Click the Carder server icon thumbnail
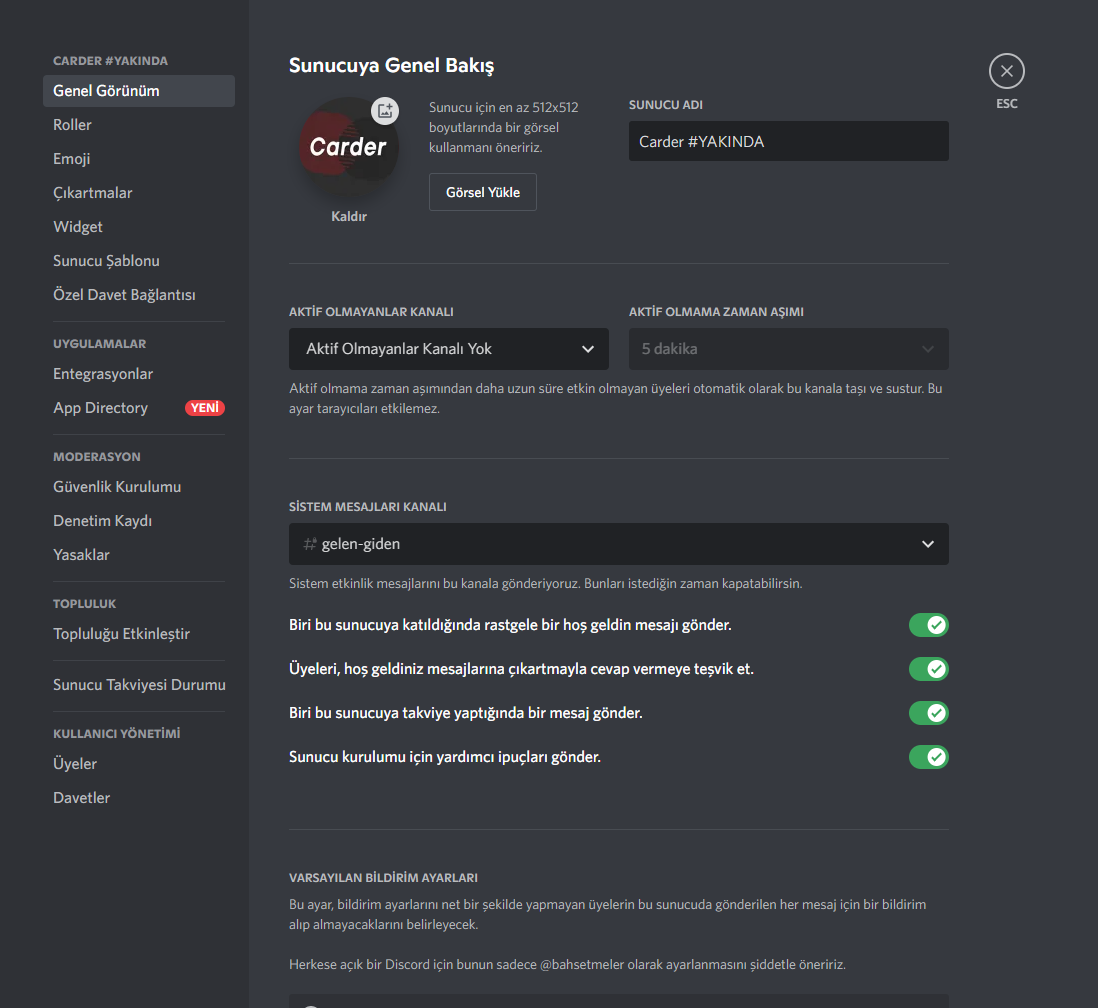Image resolution: width=1098 pixels, height=1008 pixels. (x=349, y=146)
